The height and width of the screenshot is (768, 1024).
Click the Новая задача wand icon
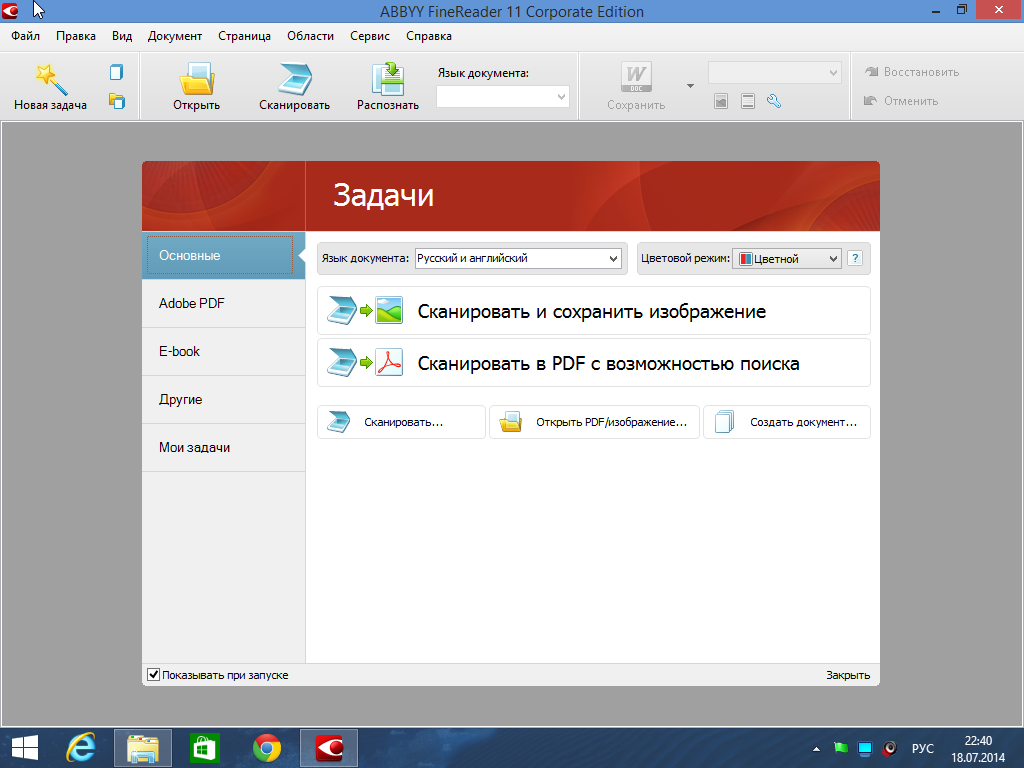click(51, 79)
